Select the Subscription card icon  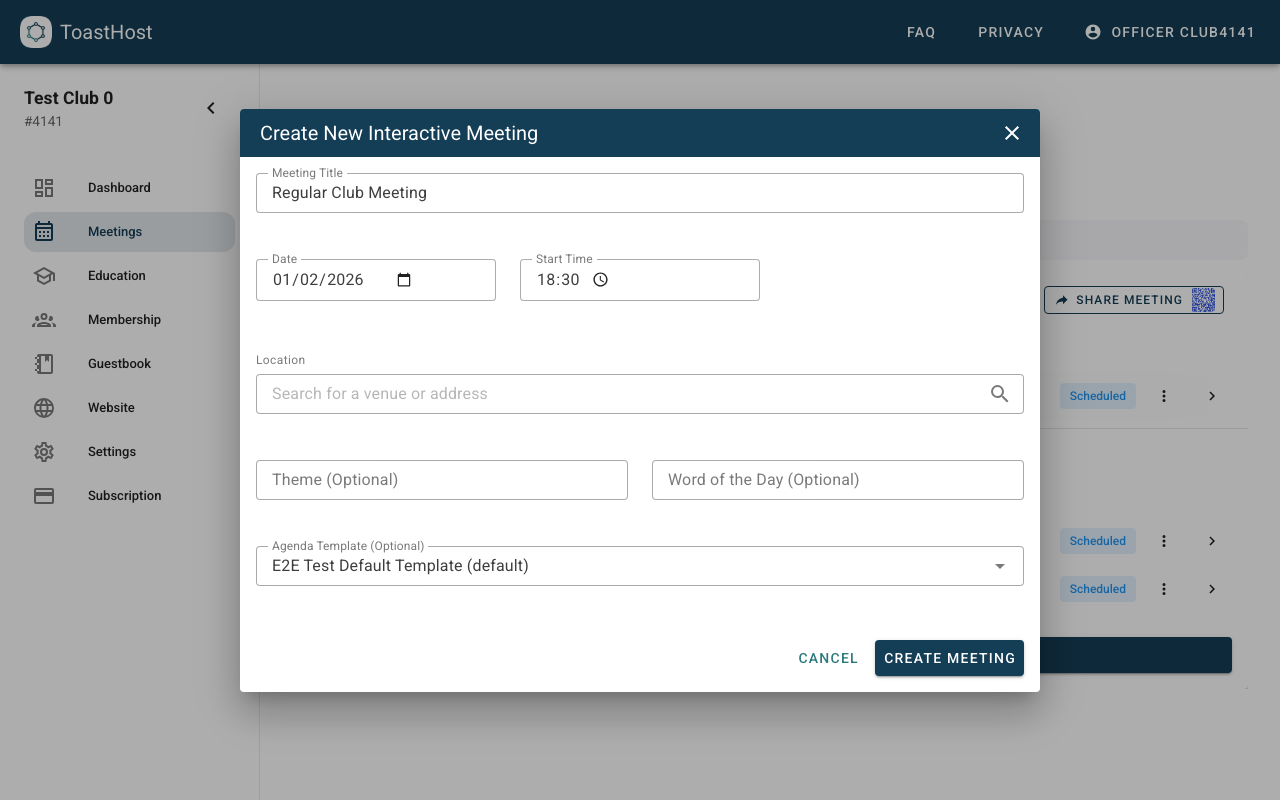[43, 495]
